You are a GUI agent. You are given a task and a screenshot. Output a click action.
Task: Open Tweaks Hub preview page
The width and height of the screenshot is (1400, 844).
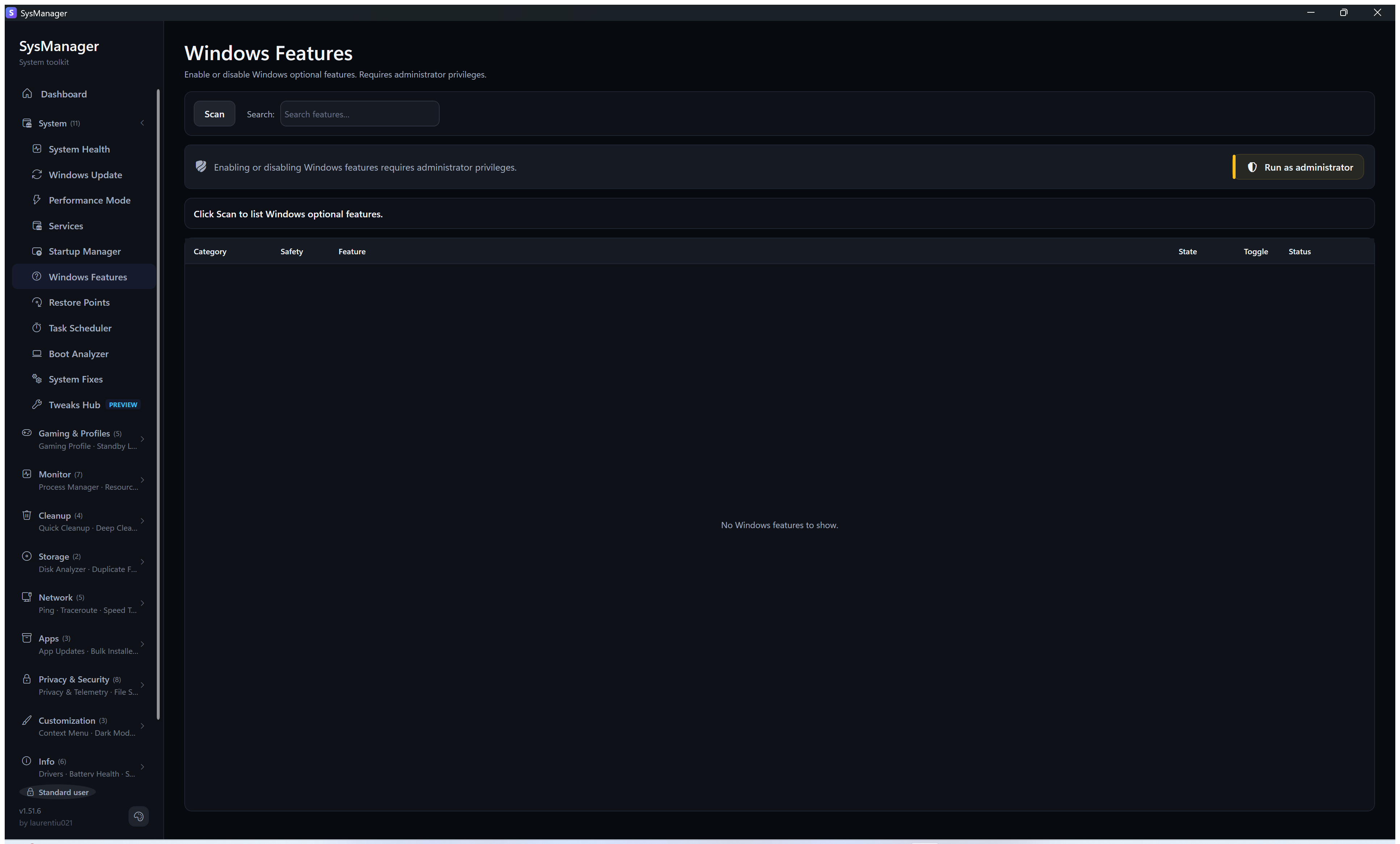click(84, 405)
